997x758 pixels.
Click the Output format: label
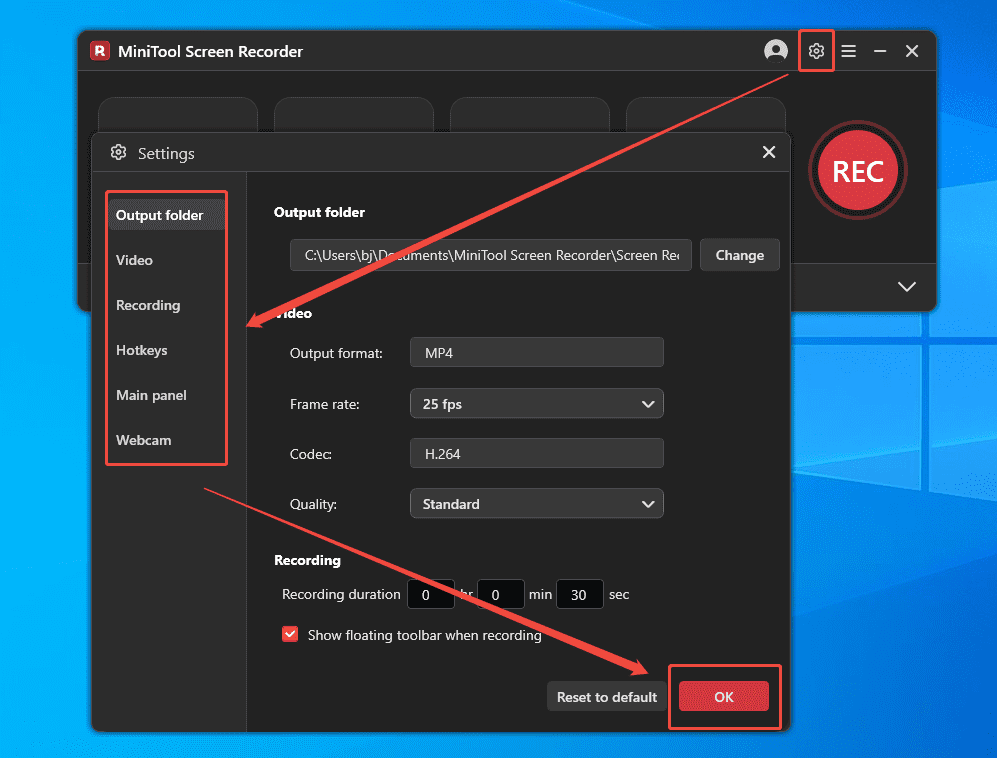336,354
